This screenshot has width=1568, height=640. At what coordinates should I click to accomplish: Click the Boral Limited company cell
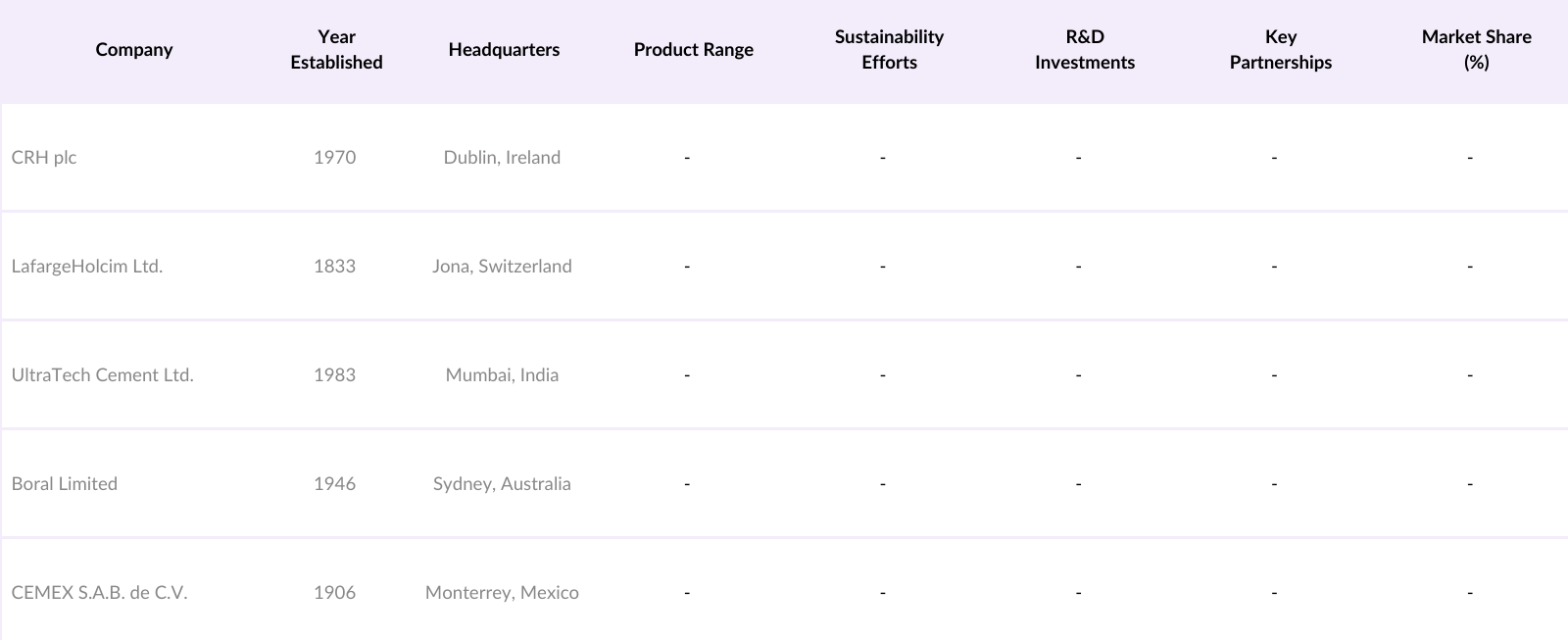(x=65, y=484)
